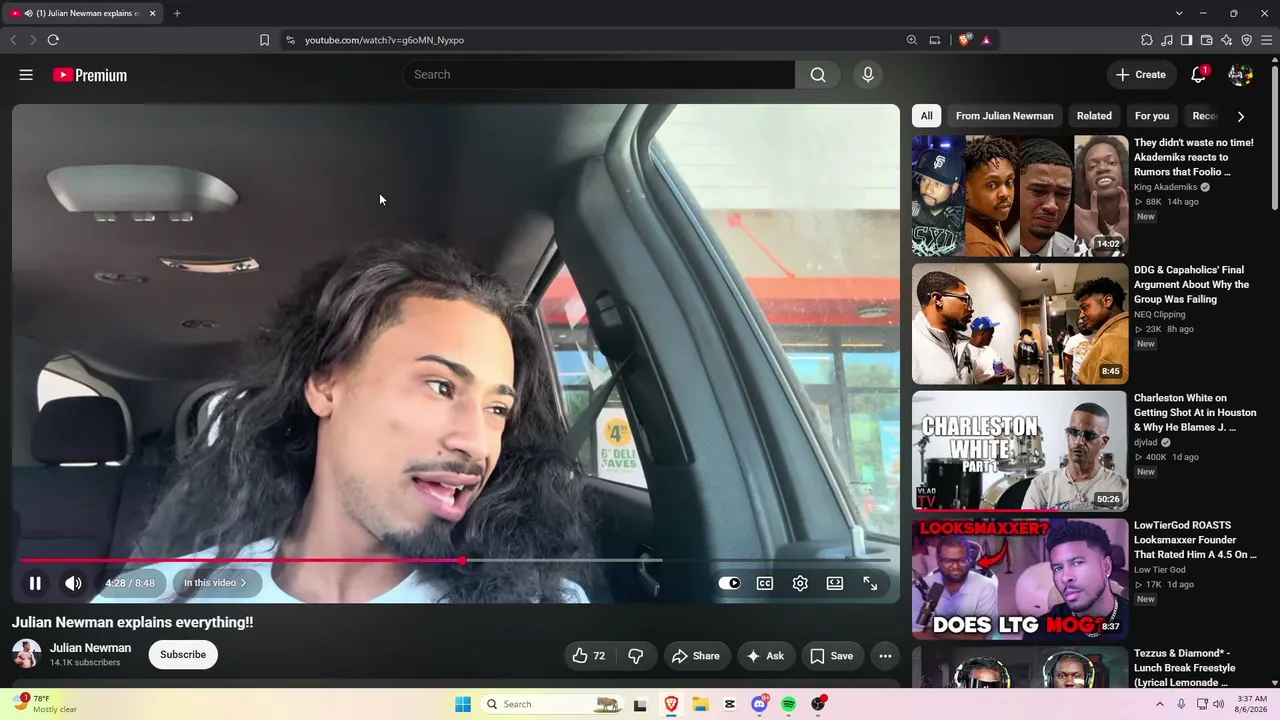Open the browser extensions puzzle icon
Screen dimensions: 1280x720
point(1147,40)
